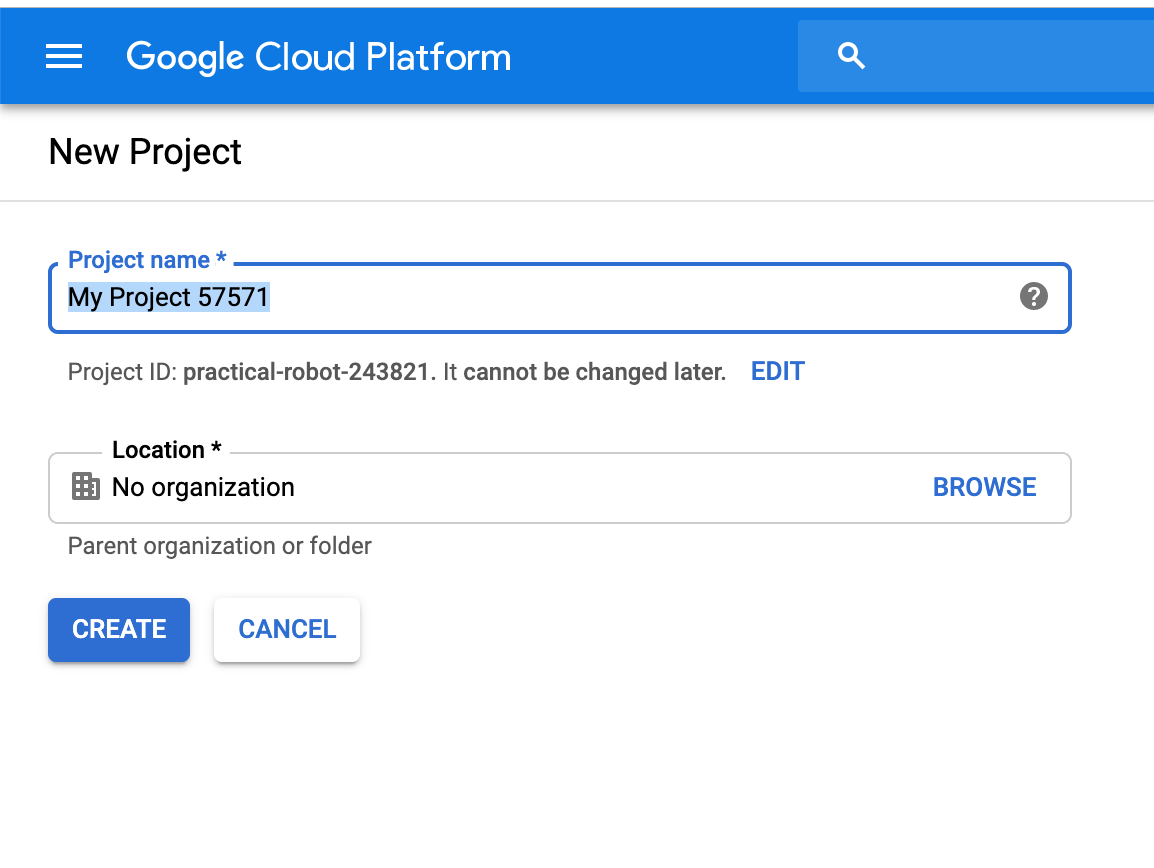Open the hamburger navigation menu

(64, 57)
